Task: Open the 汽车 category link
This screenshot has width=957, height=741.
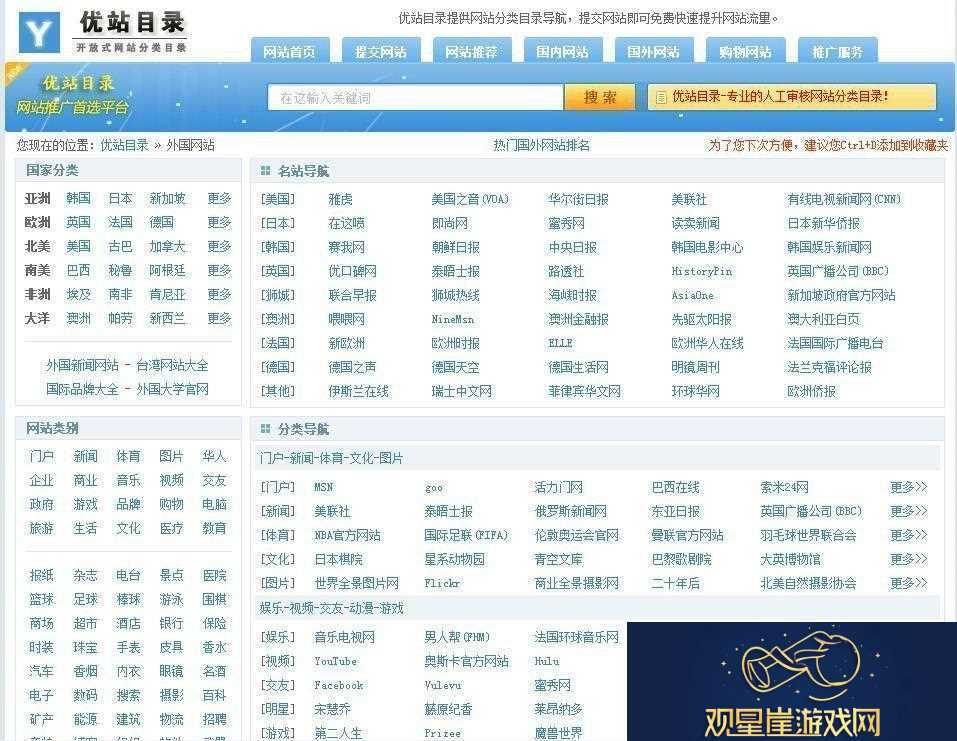Action: 42,671
